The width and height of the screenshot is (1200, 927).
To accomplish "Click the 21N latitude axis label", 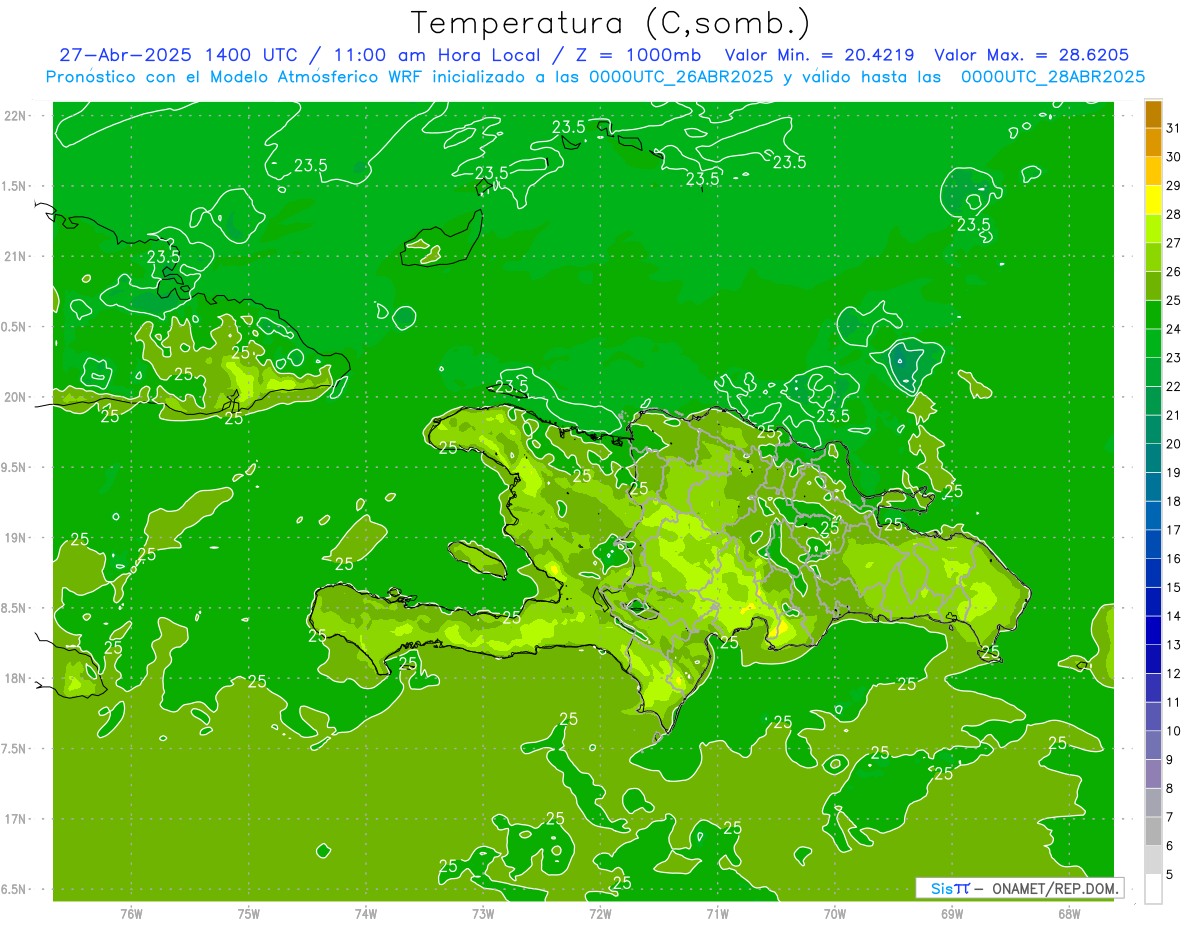I will coord(17,256).
